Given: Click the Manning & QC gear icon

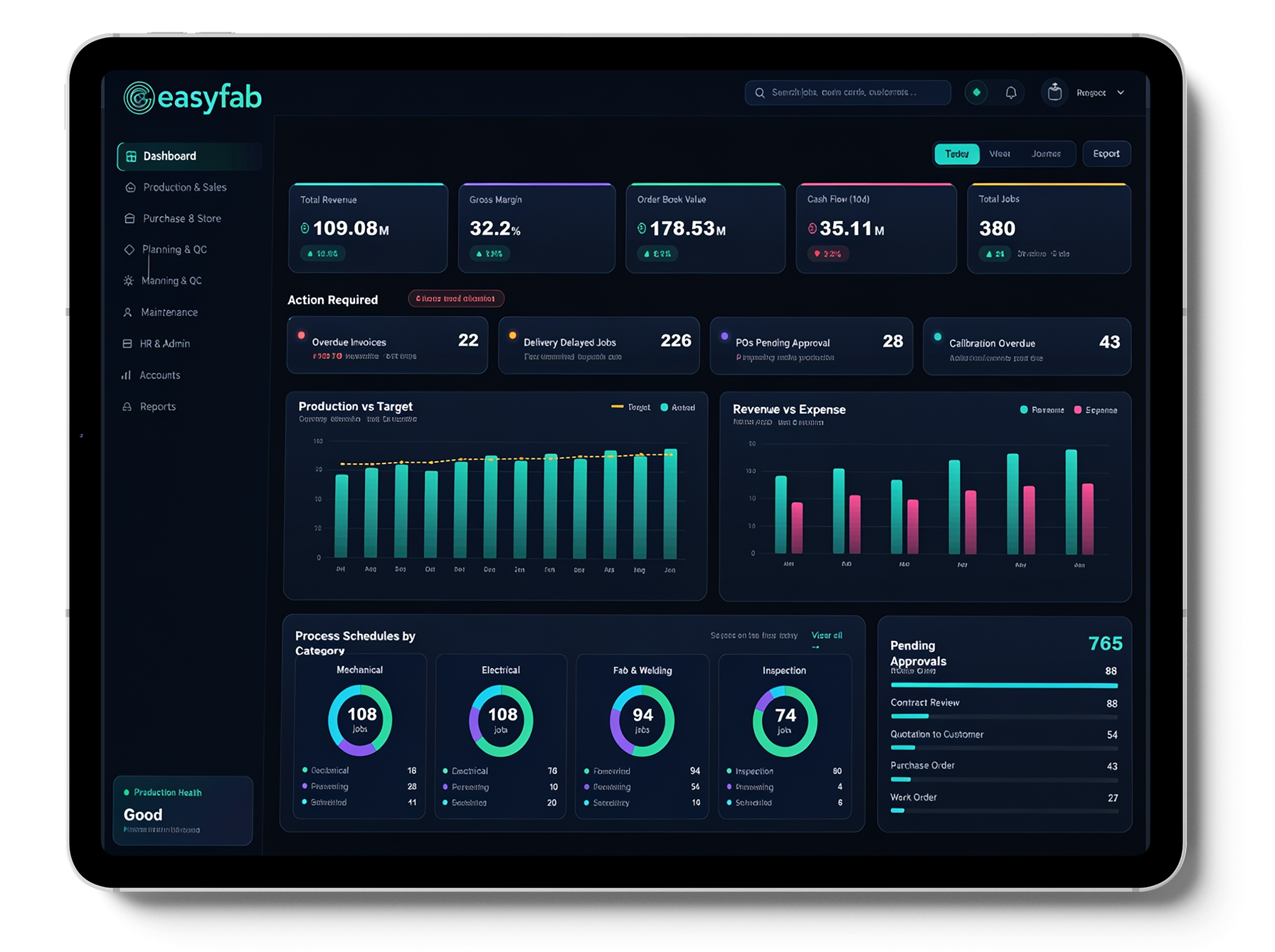Looking at the screenshot, I should [x=128, y=281].
